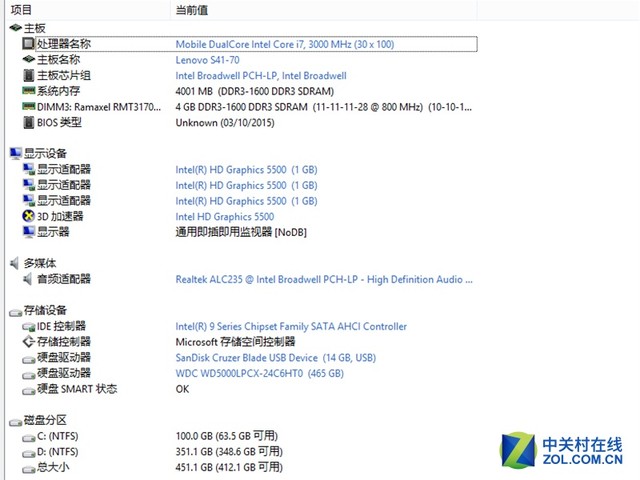This screenshot has height=480, width=640.
Task: Select the SMART status OK value
Action: point(182,389)
